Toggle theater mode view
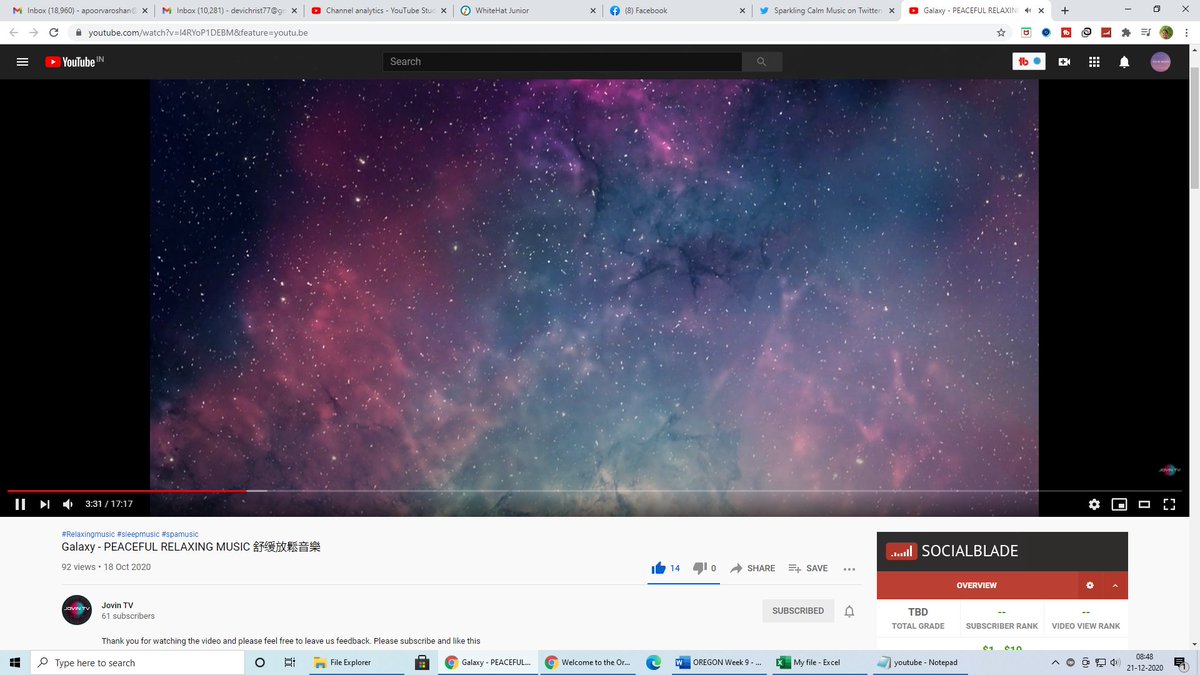 [1144, 504]
